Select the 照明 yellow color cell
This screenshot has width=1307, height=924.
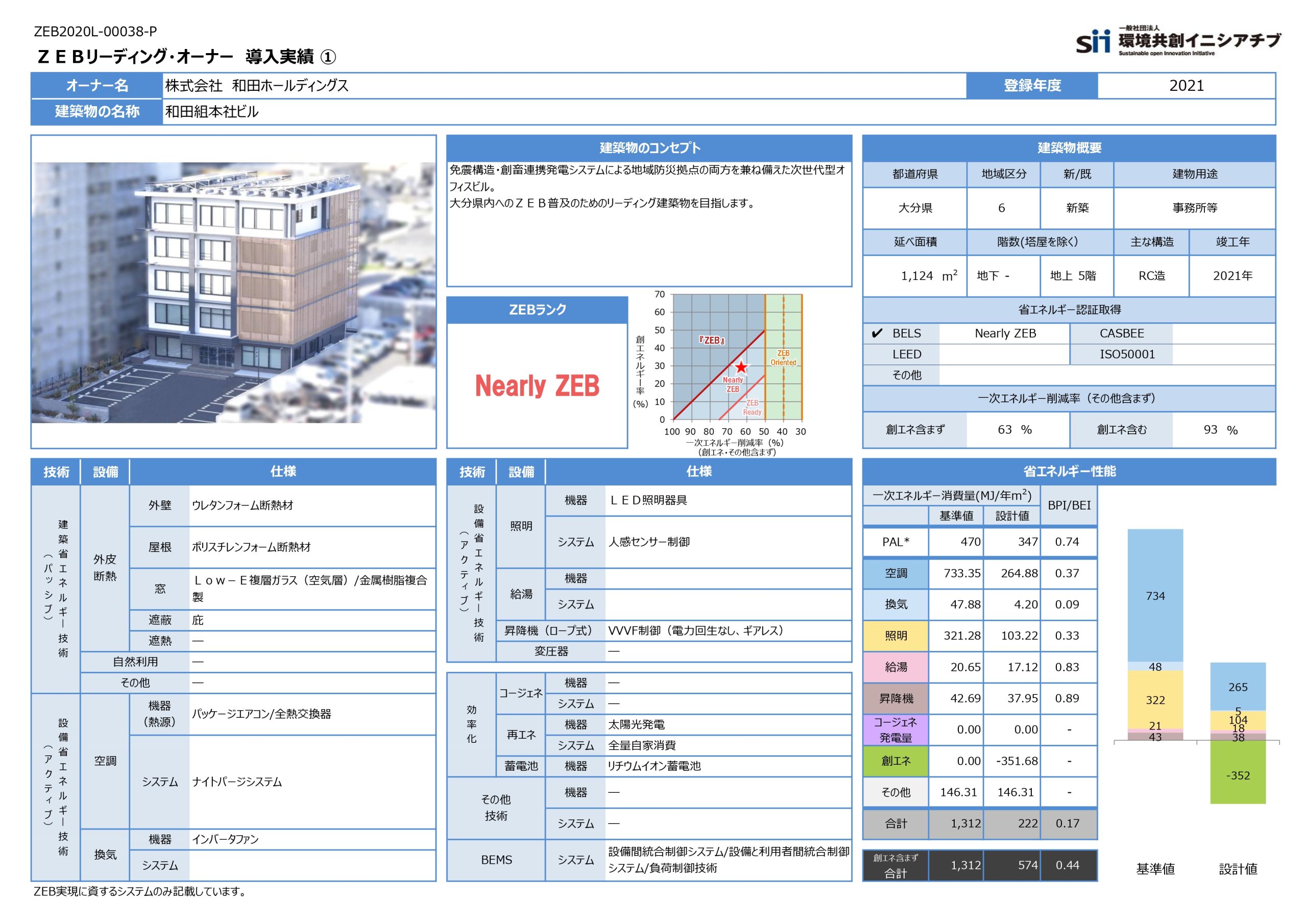coord(895,636)
